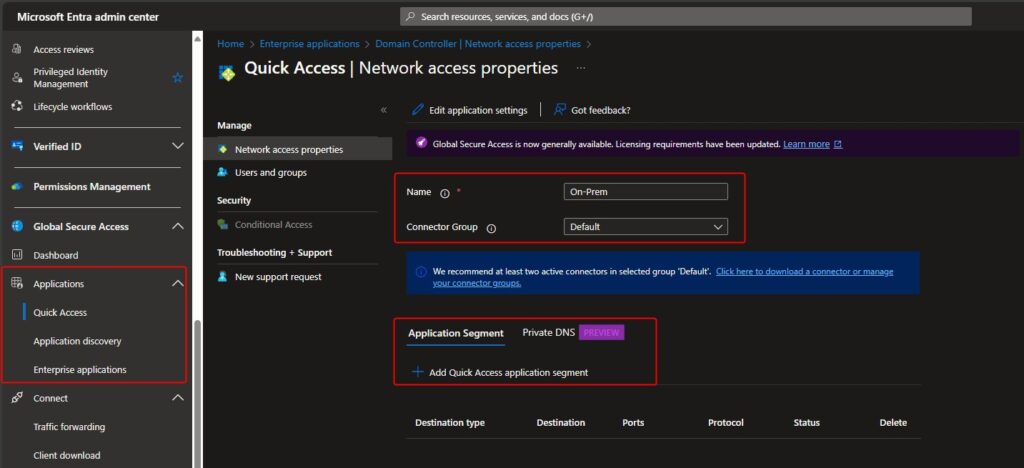Viewport: 1024px width, 468px height.
Task: Select Network access properties menu item
Action: [298, 149]
